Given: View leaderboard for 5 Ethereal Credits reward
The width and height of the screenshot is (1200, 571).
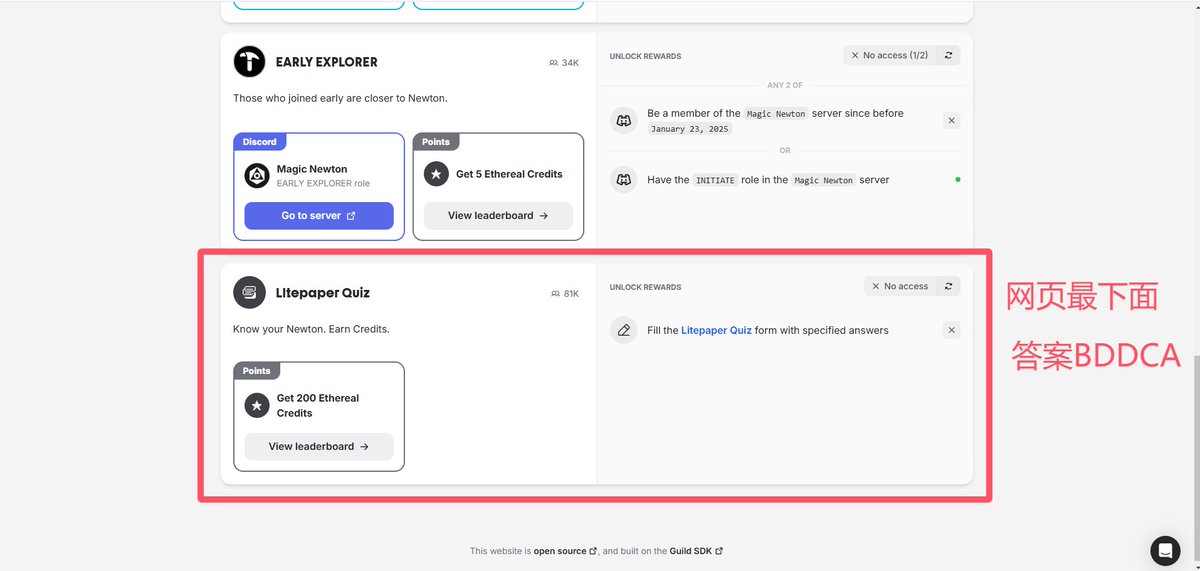Looking at the screenshot, I should coord(498,215).
